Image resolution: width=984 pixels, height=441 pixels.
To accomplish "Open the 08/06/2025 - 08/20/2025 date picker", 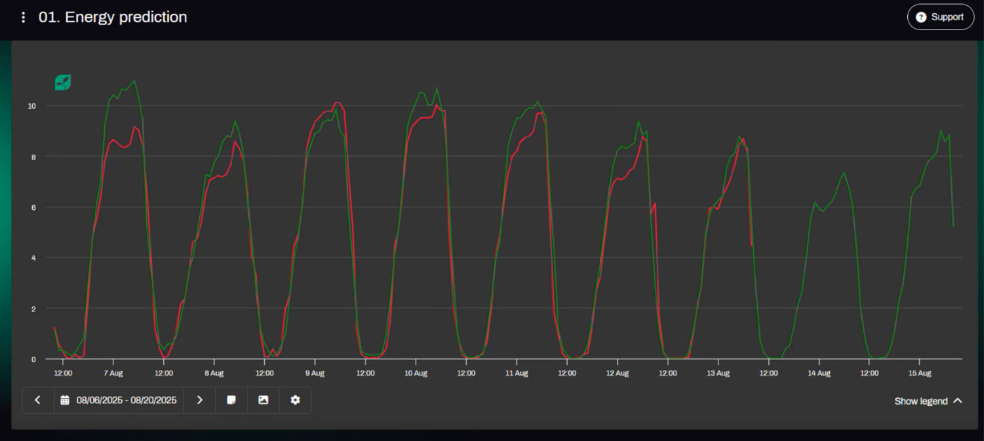I will coord(119,400).
